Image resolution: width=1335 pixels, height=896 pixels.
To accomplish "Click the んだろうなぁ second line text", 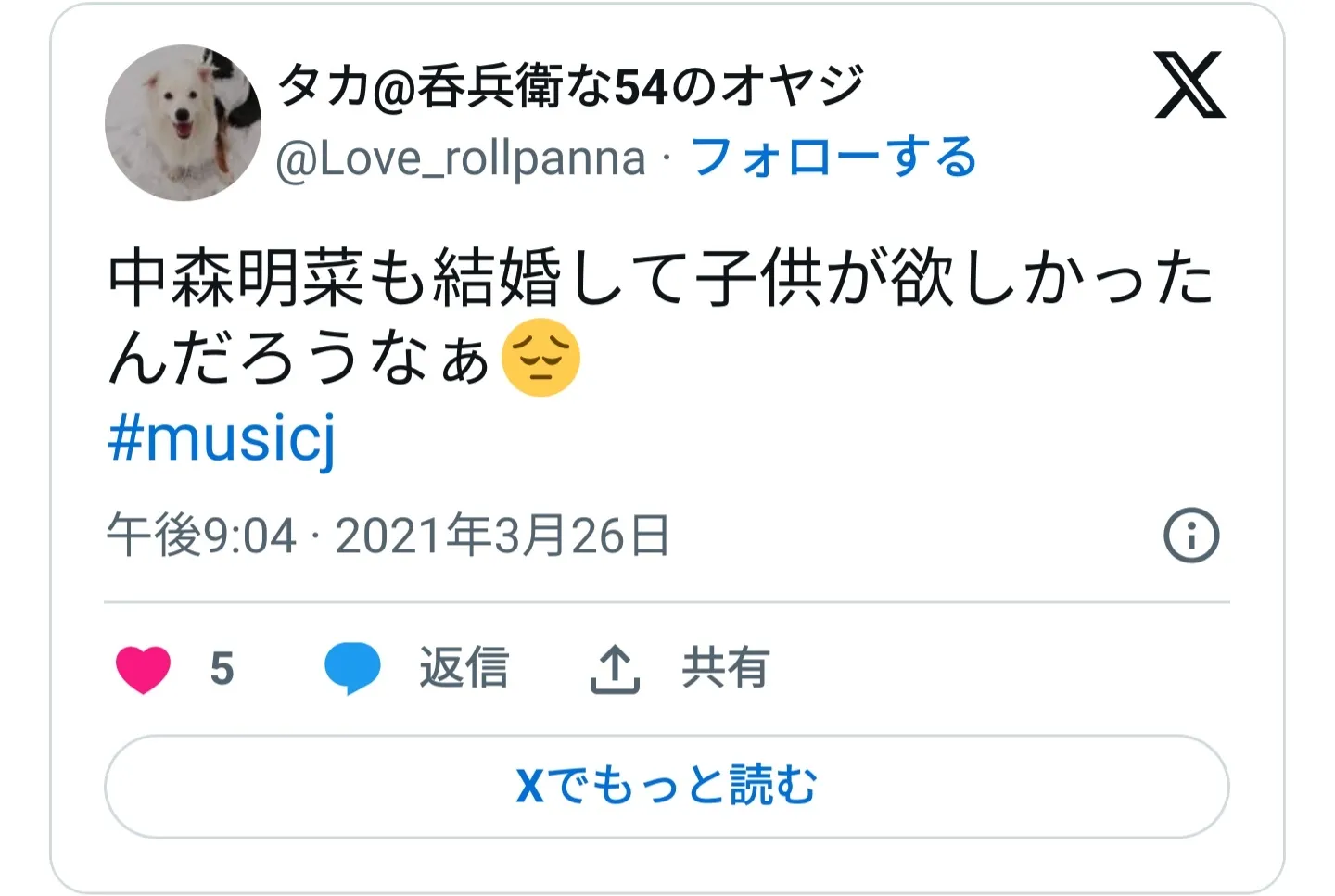I will tap(299, 359).
